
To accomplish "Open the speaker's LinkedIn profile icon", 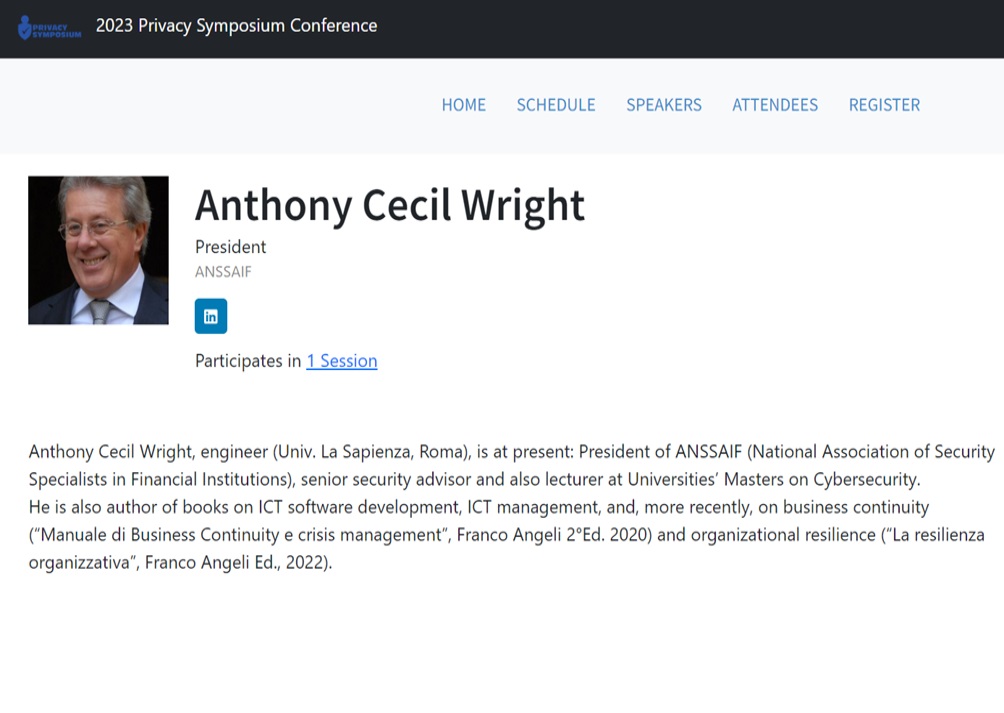I will pyautogui.click(x=211, y=316).
